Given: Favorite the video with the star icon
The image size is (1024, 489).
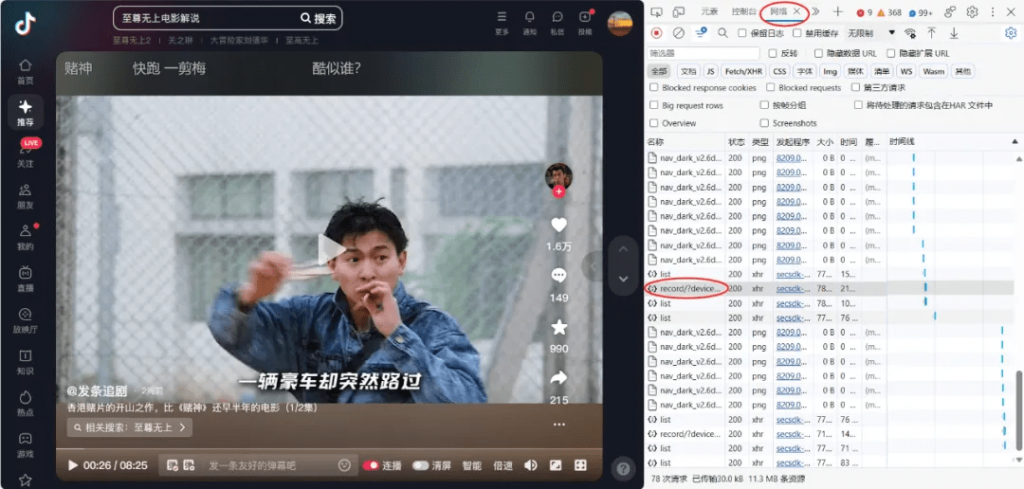Looking at the screenshot, I should point(558,327).
